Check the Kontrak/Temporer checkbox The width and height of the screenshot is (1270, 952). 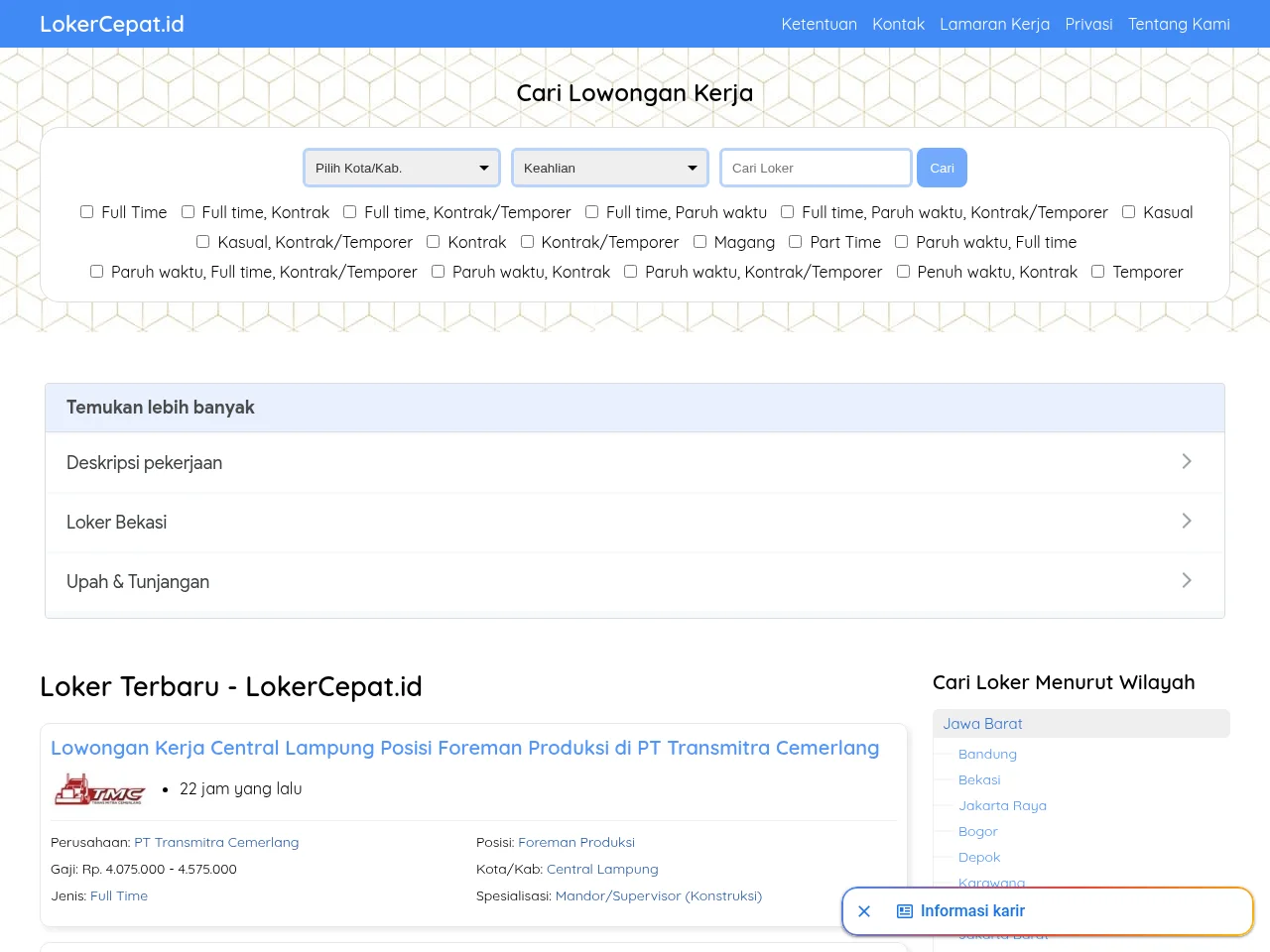pos(527,241)
